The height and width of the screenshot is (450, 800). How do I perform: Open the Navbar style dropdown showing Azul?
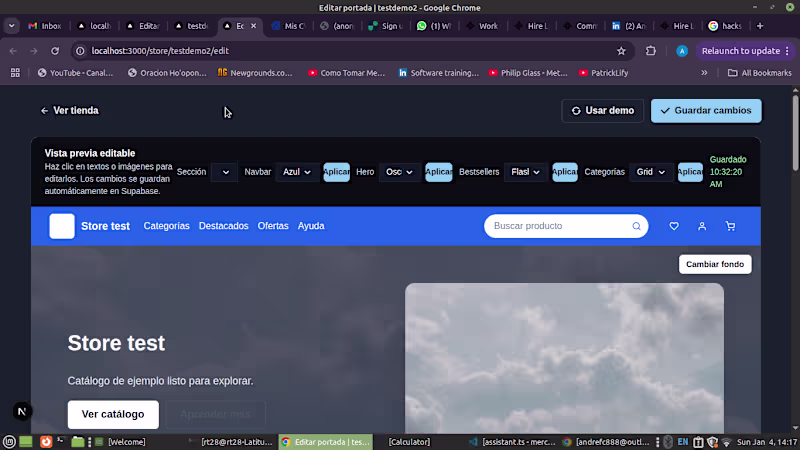tap(297, 172)
